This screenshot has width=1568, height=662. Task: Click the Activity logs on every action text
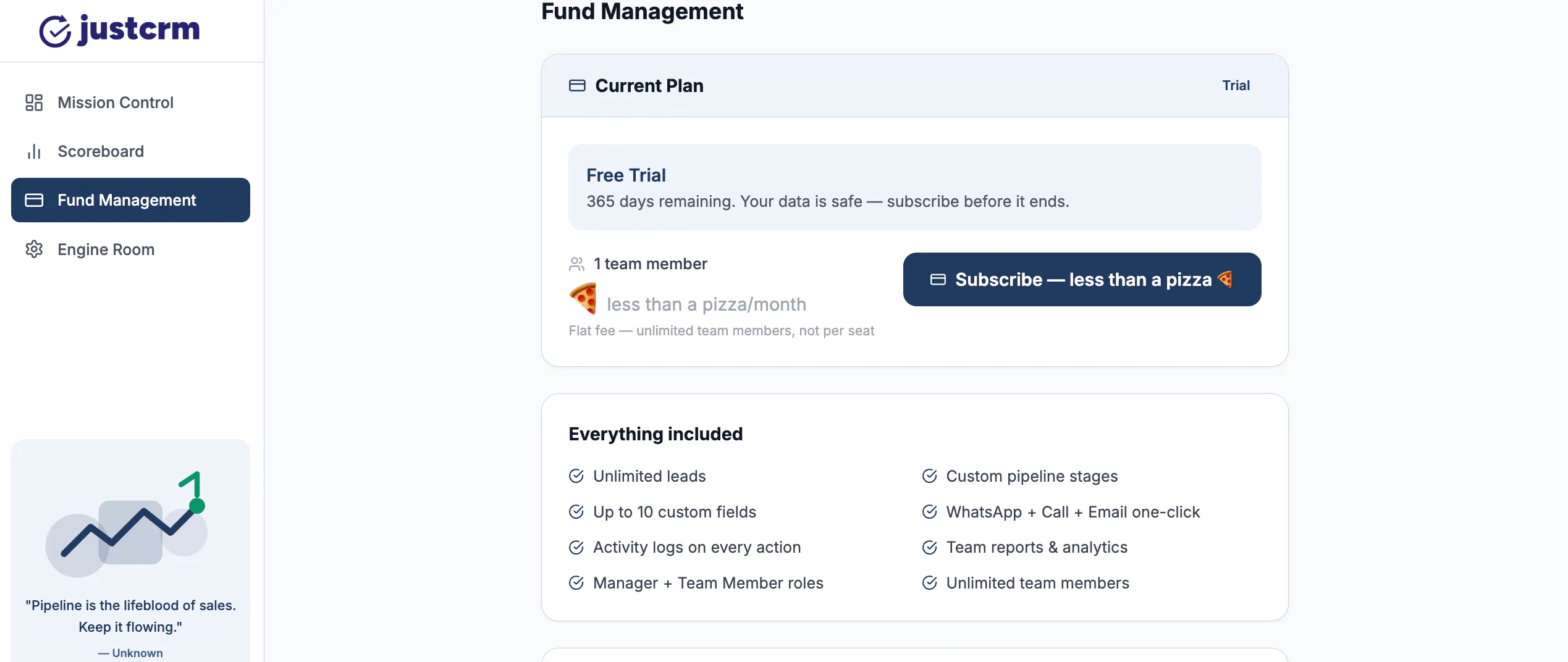pos(697,547)
